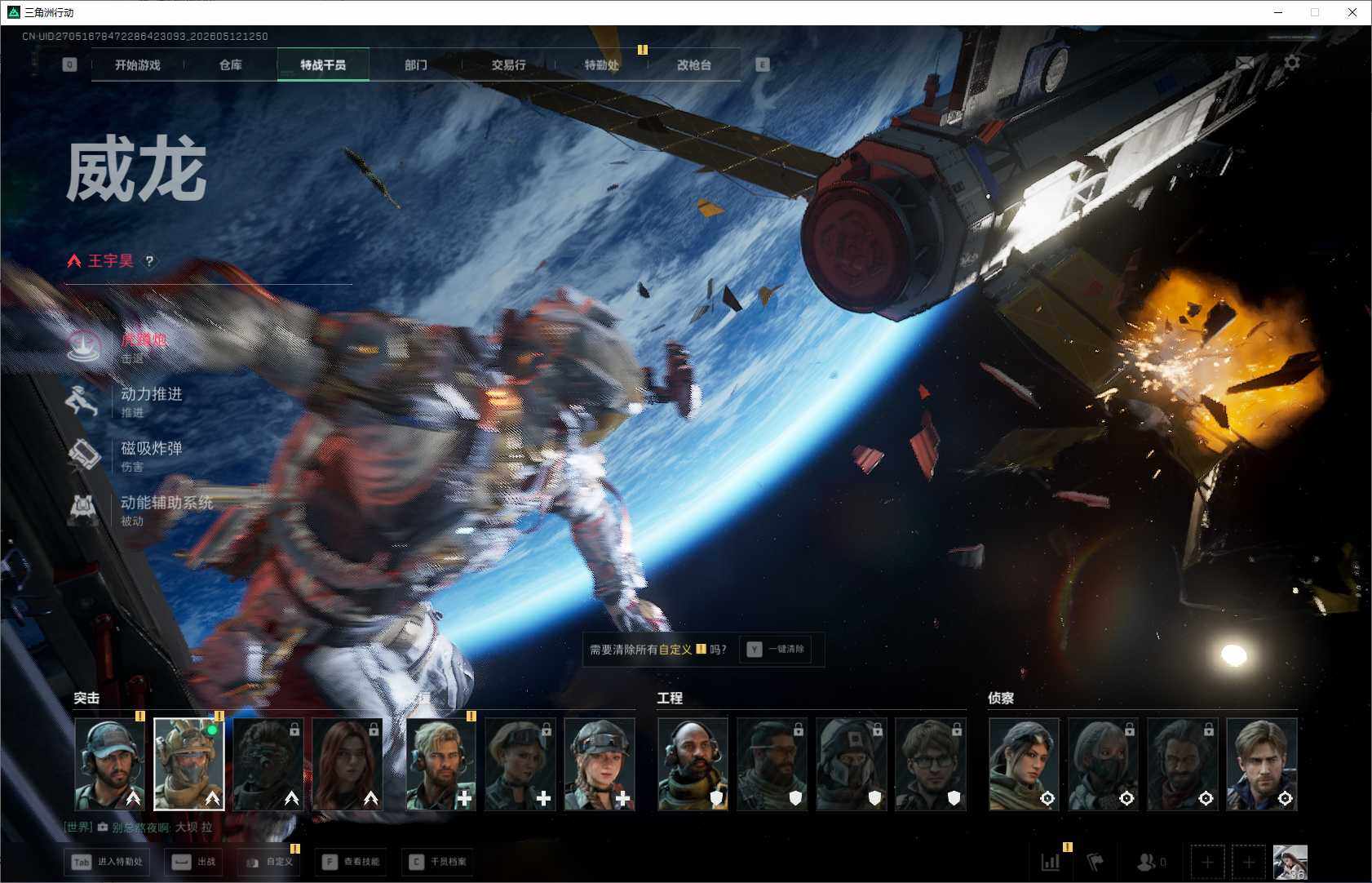The image size is (1372, 883).
Task: Select the first 突击 operator with cap
Action: point(109,764)
